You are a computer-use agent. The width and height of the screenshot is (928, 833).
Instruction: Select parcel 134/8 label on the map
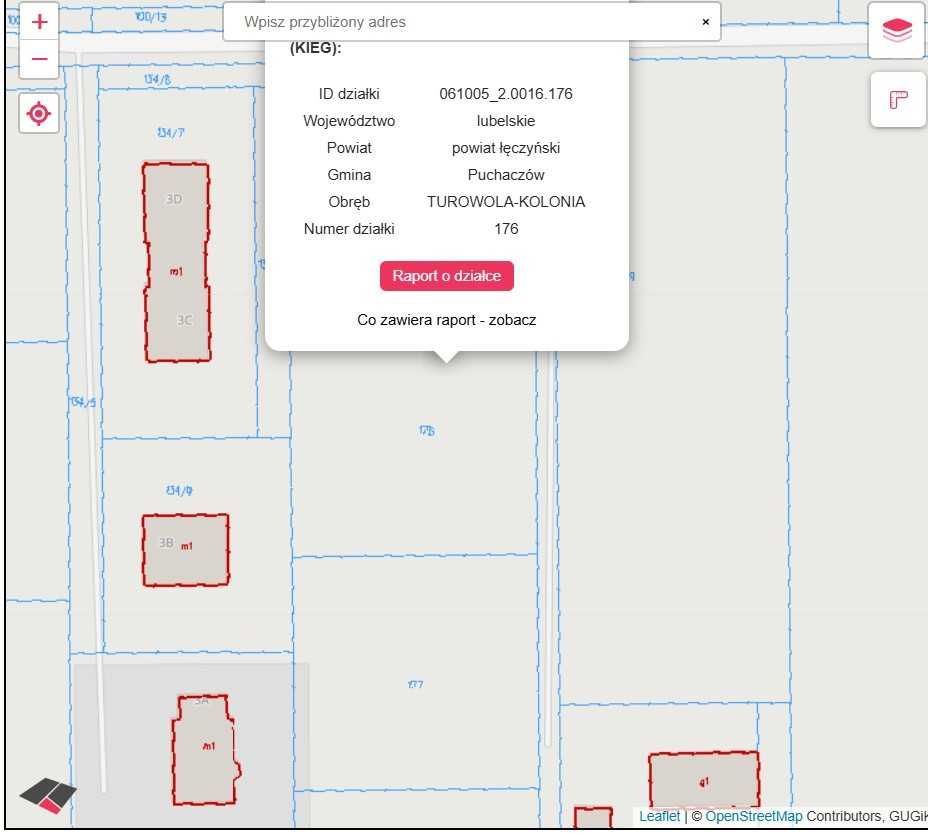[157, 79]
